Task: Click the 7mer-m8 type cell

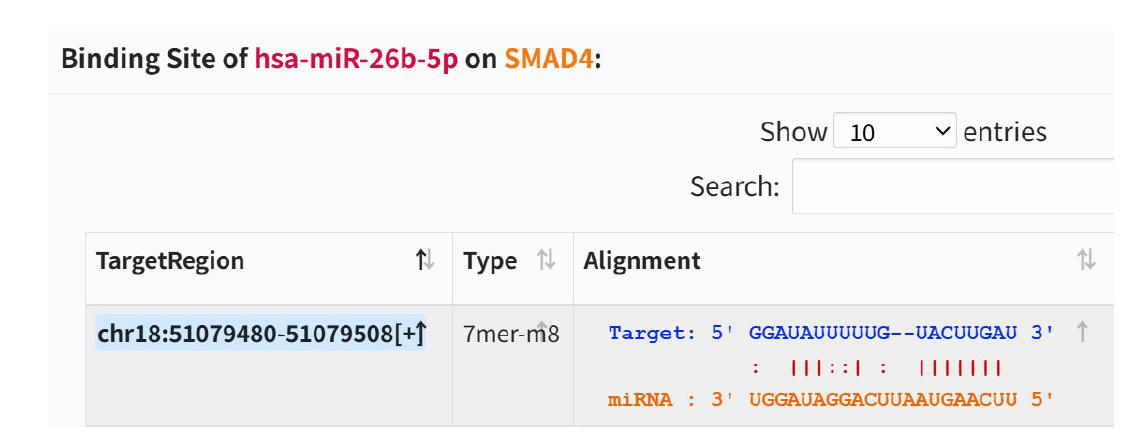Action: coord(511,334)
